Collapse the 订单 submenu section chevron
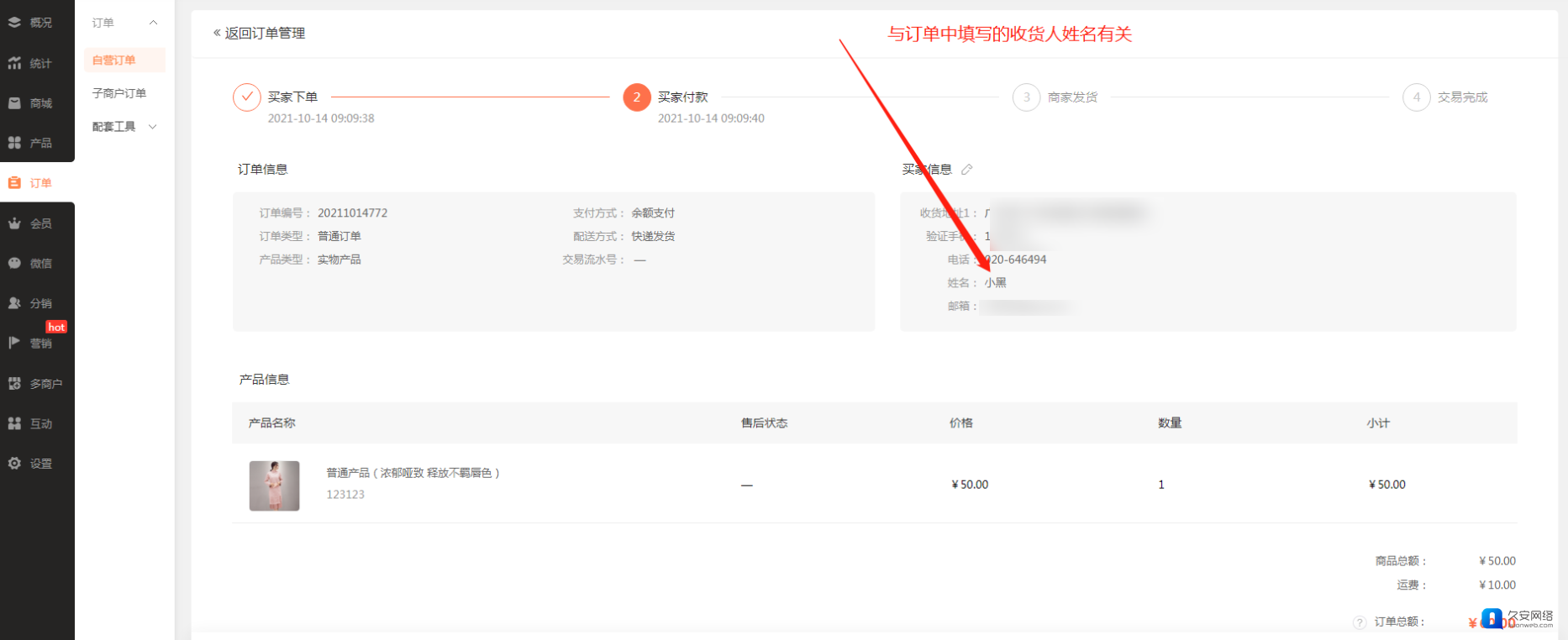The height and width of the screenshot is (640, 1568). pyautogui.click(x=153, y=23)
